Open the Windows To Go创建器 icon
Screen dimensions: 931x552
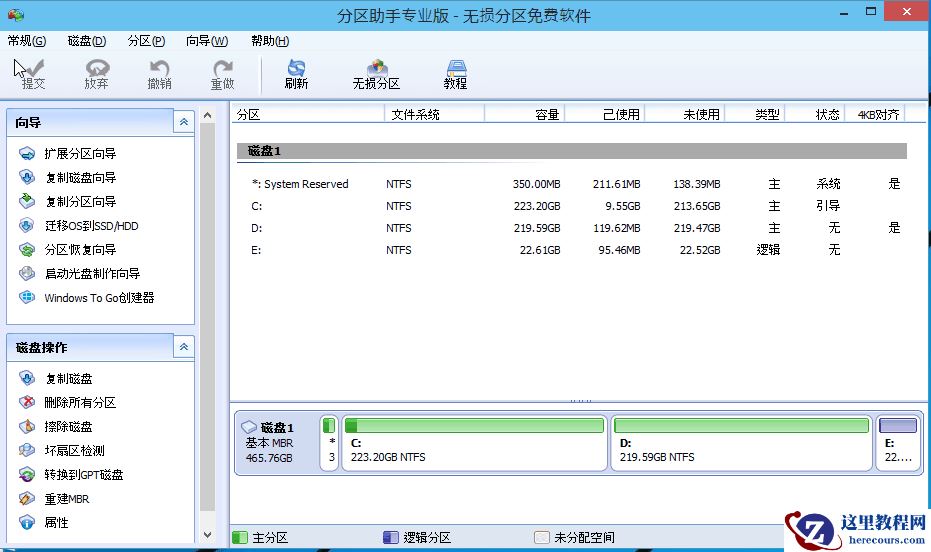pyautogui.click(x=27, y=297)
